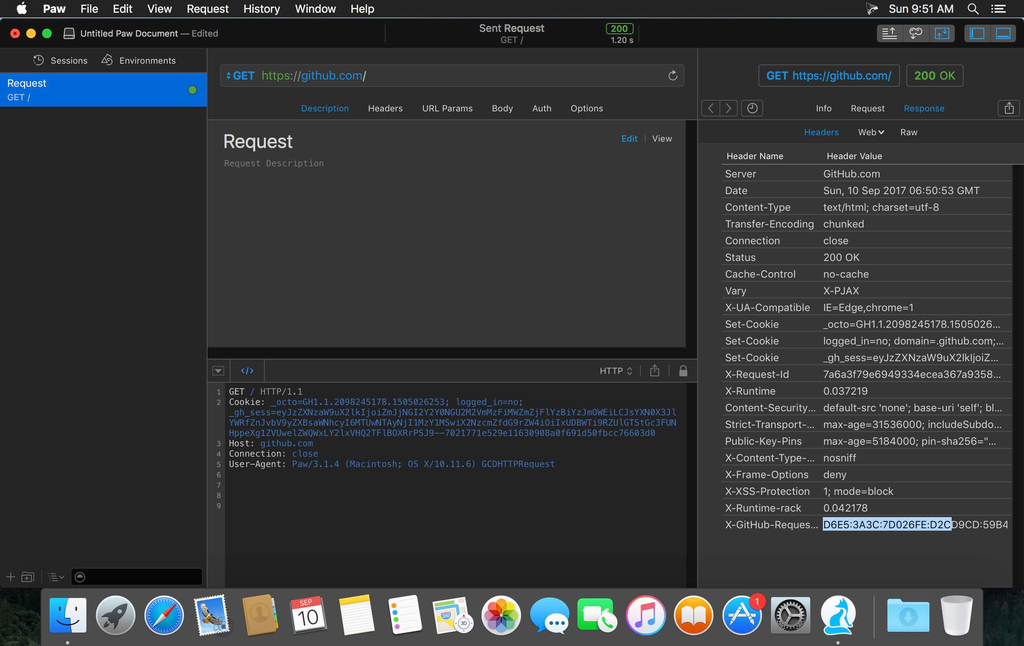Open the response history clock icon

(x=752, y=108)
